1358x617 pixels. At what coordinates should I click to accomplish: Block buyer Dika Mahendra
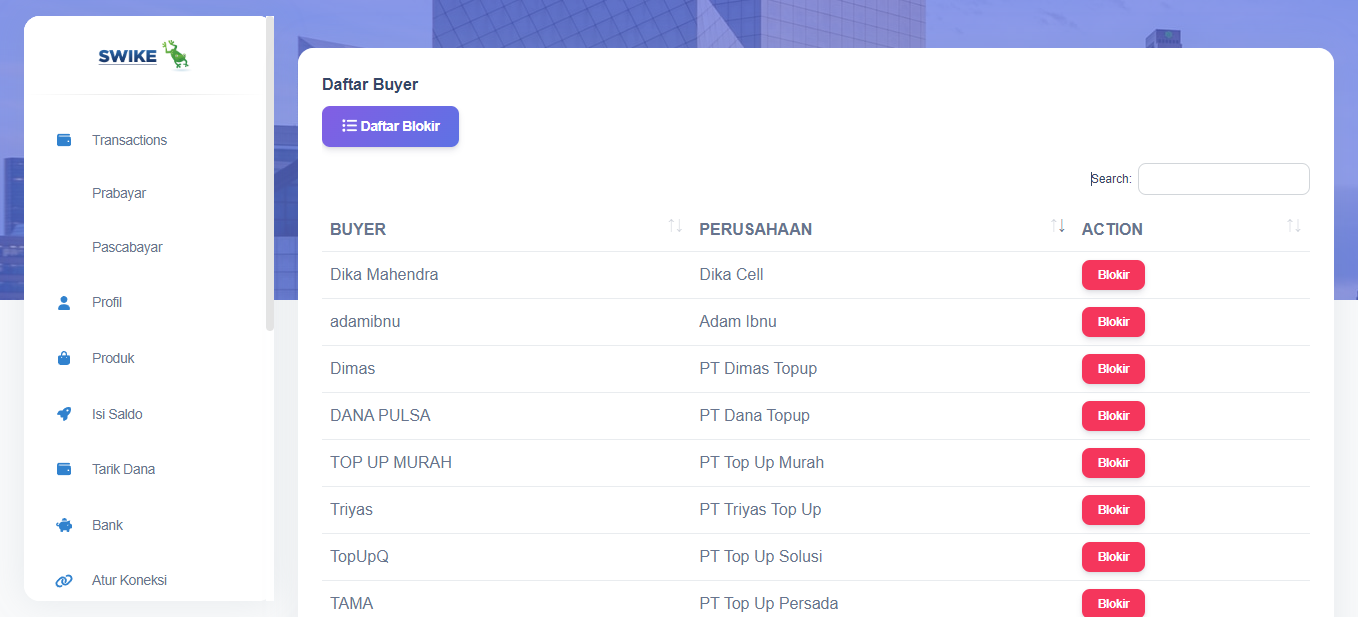coord(1113,275)
